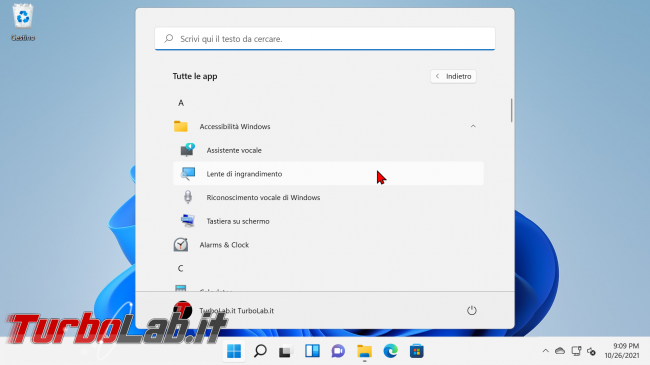Open File Explorer on taskbar
Viewport: 650px width, 365px height.
click(364, 351)
